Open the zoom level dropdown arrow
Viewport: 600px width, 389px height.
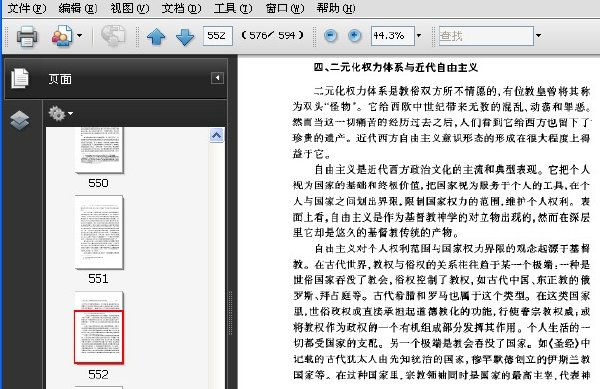pyautogui.click(x=419, y=36)
